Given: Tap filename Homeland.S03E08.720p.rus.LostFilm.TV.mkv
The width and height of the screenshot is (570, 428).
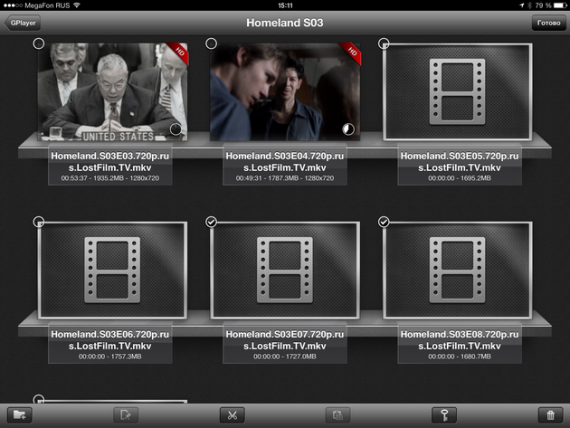Looking at the screenshot, I should [x=459, y=340].
